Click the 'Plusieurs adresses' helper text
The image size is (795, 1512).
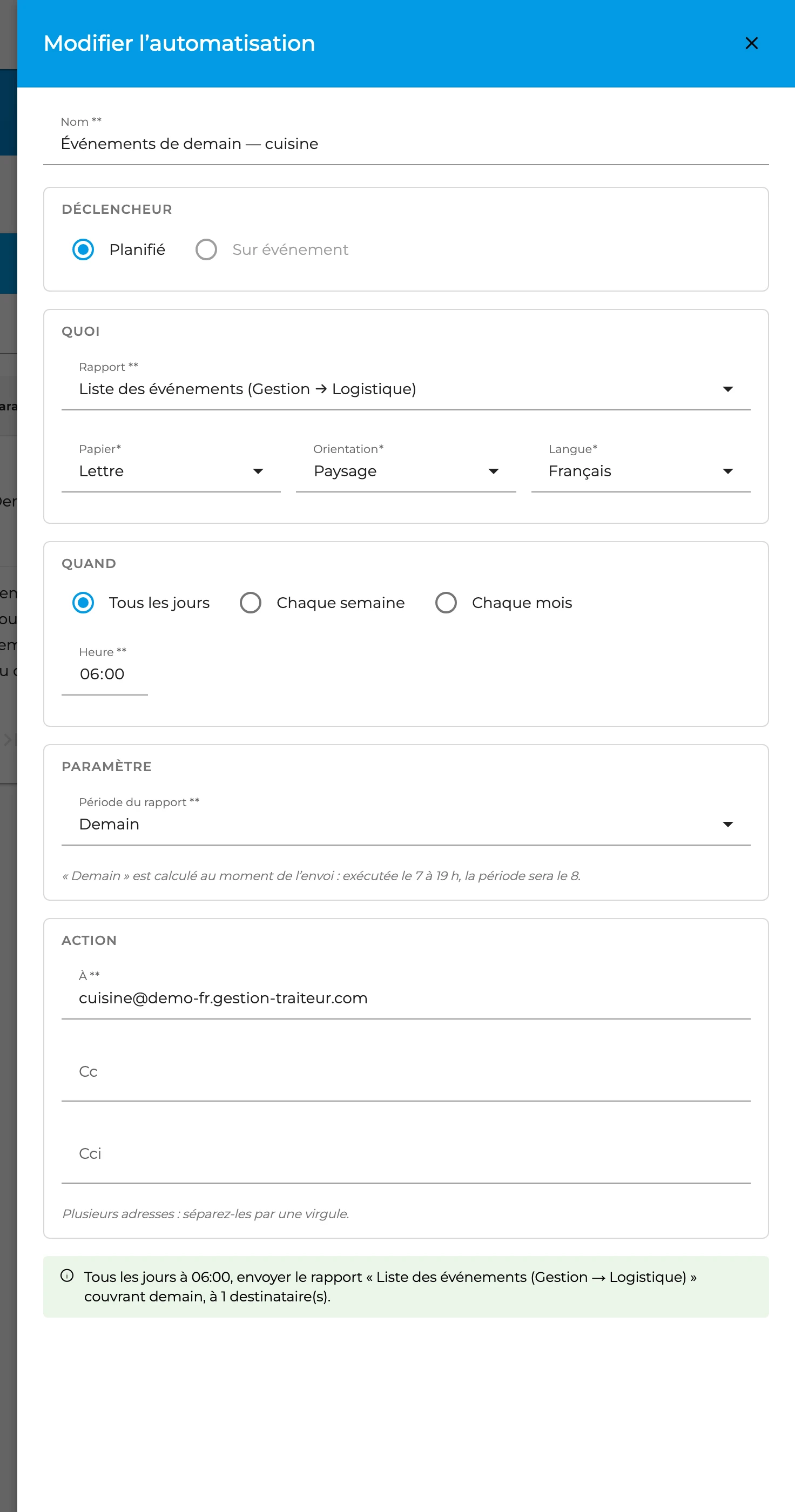(206, 1214)
